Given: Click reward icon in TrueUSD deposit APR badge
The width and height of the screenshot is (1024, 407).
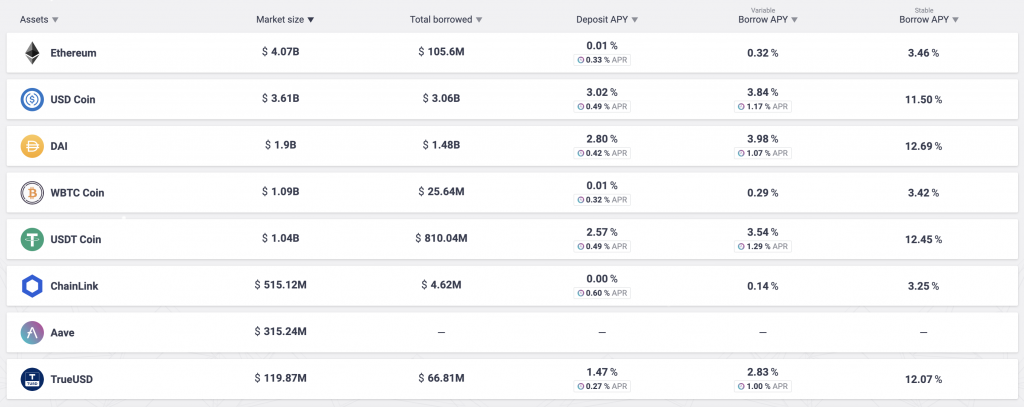Looking at the screenshot, I should [x=581, y=386].
